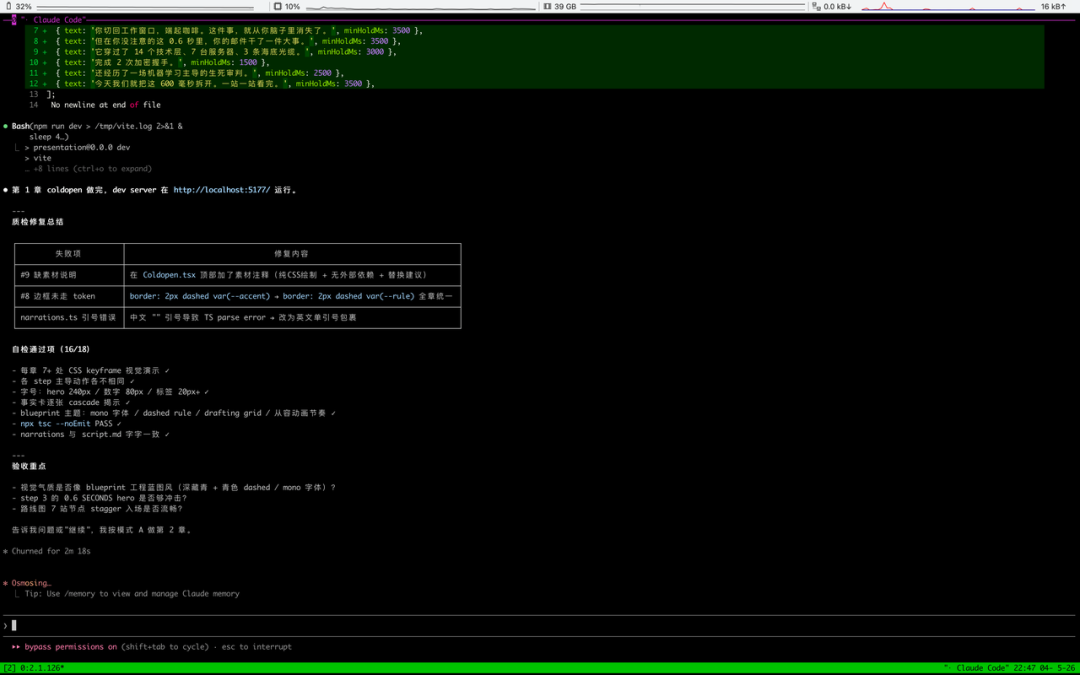
Task: Click the disk usage bar next to 39 GB
Action: click(692, 6)
